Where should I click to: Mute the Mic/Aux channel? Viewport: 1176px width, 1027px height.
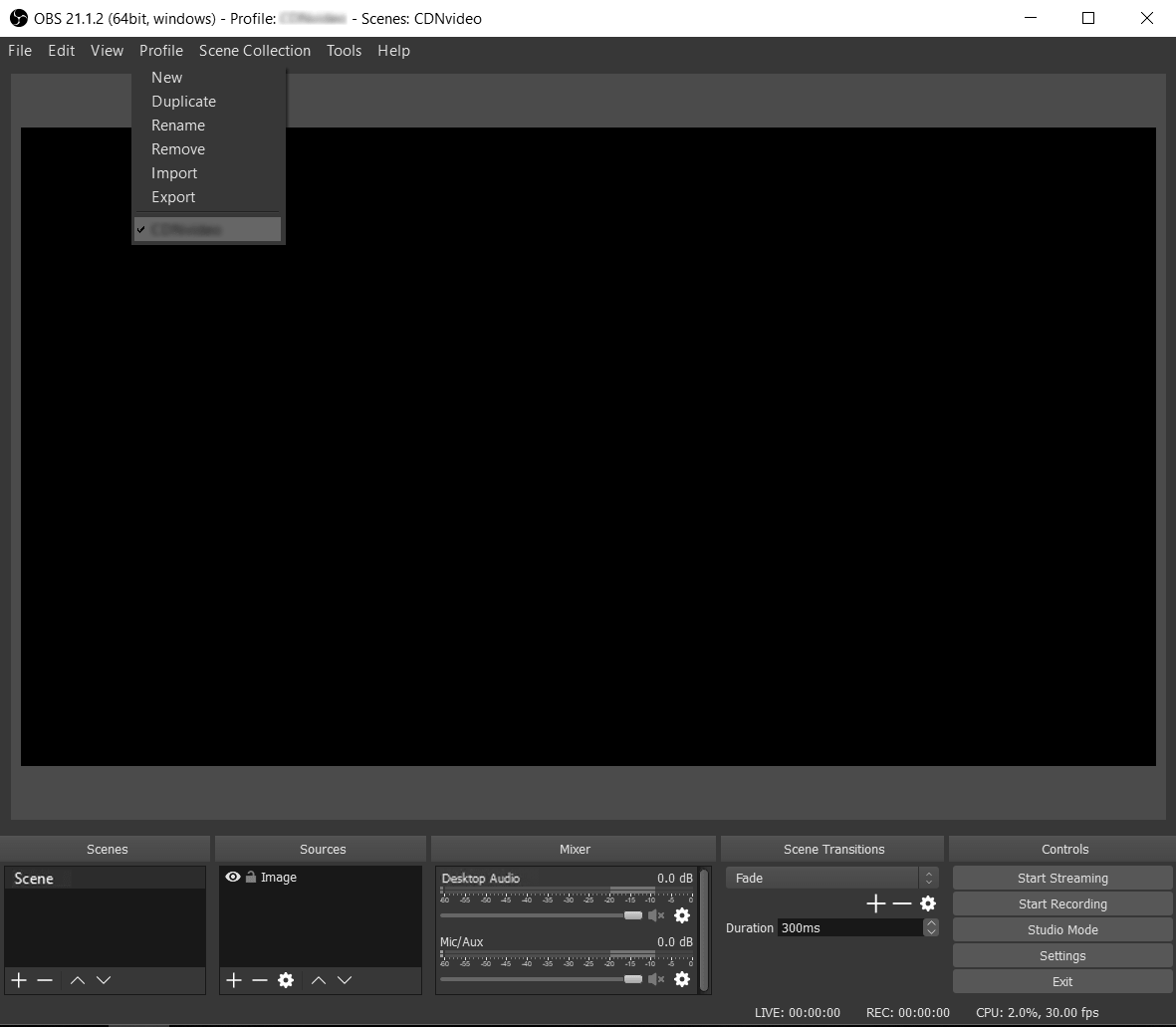click(x=655, y=979)
